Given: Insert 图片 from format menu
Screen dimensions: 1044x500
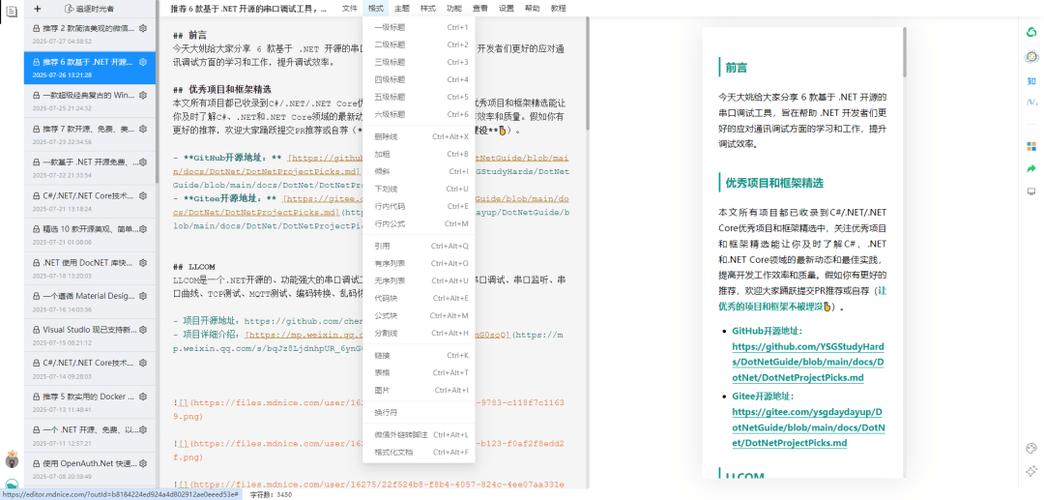Looking at the screenshot, I should tap(419, 389).
